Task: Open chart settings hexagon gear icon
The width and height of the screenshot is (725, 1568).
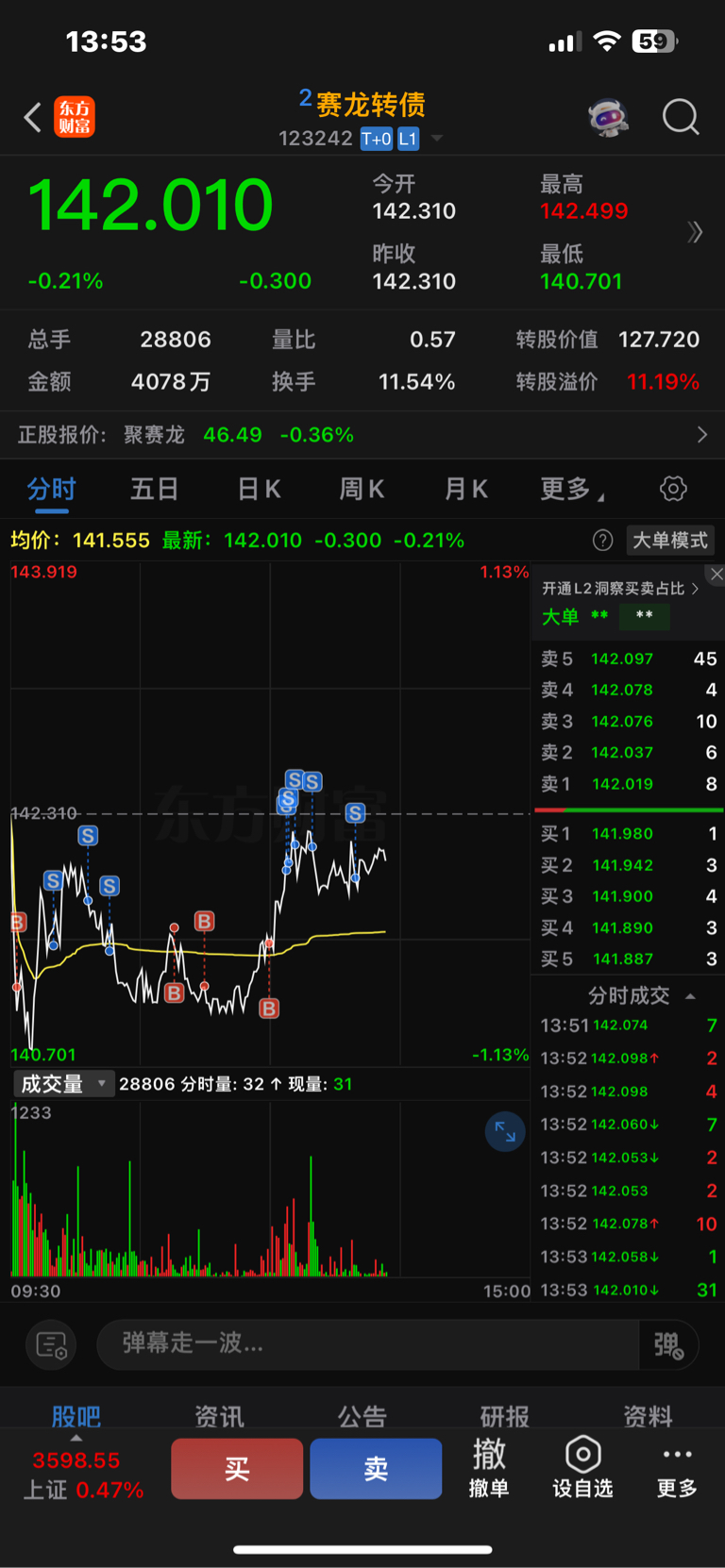Action: point(673,489)
